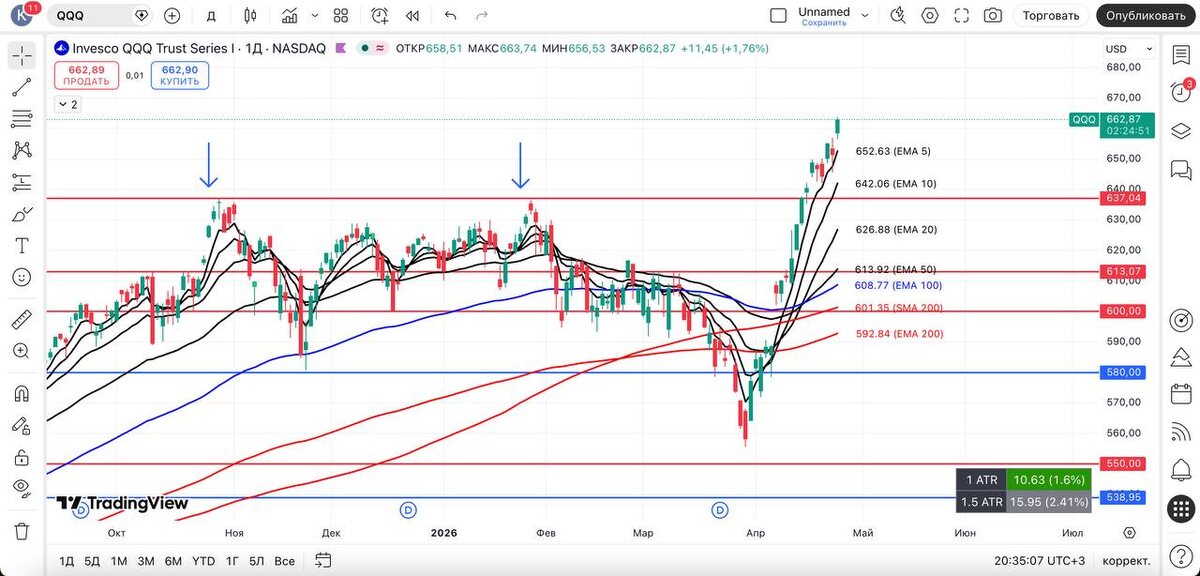Select the 1М time range
The height and width of the screenshot is (576, 1200).
(x=119, y=561)
